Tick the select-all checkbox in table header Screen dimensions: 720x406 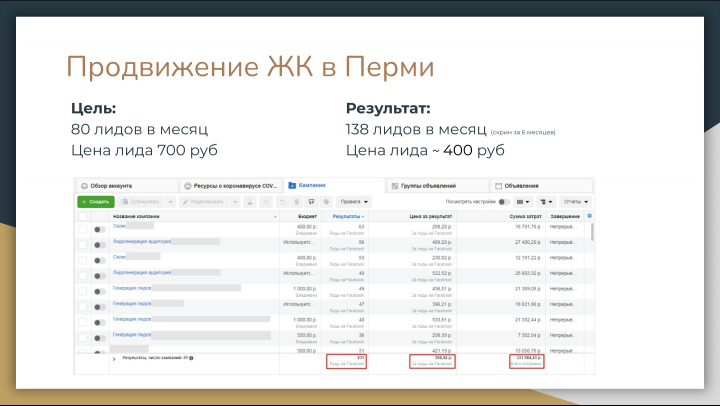click(x=83, y=216)
